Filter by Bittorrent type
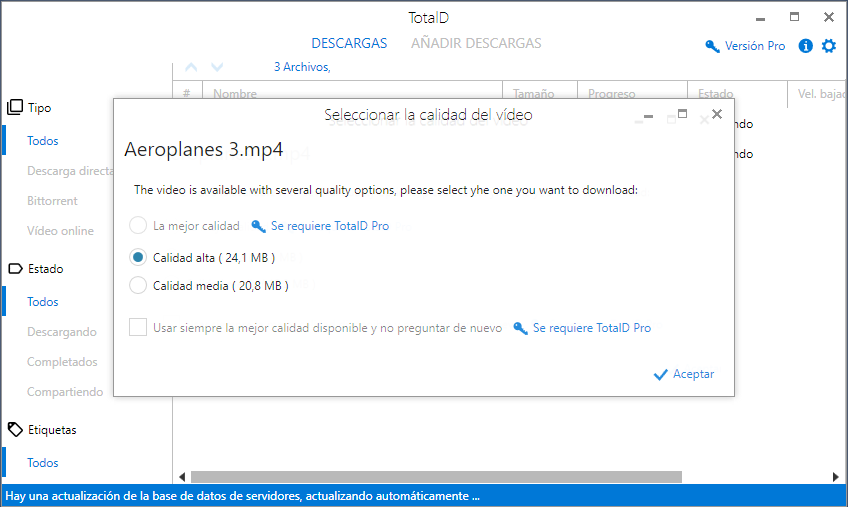 click(52, 201)
